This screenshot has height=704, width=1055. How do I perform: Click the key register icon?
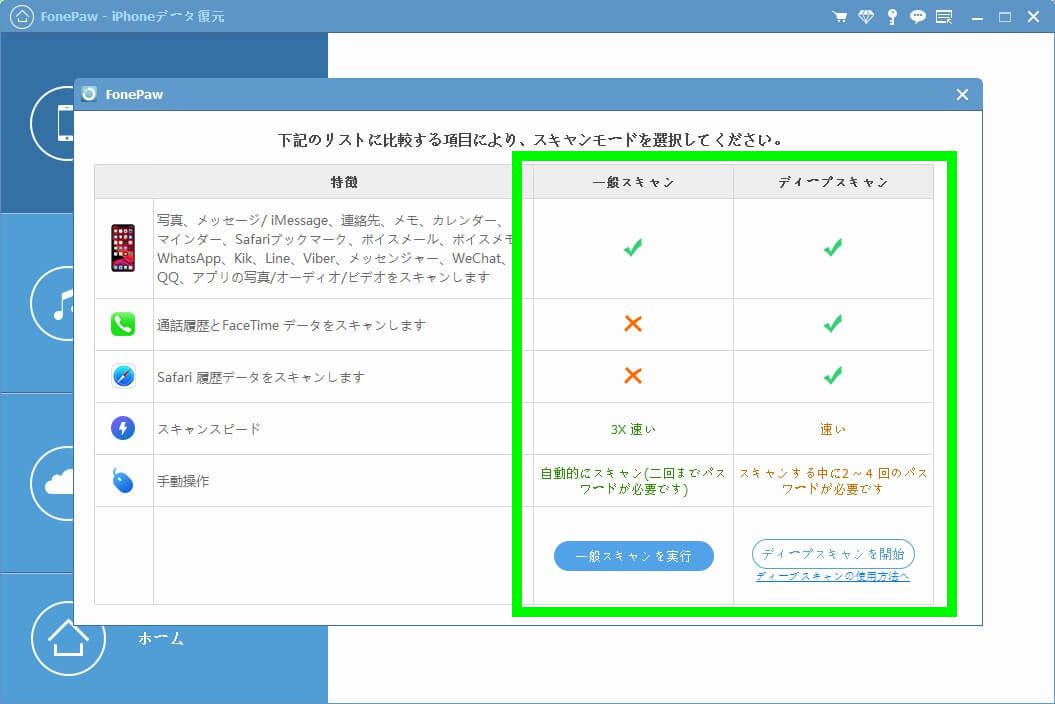click(x=892, y=17)
